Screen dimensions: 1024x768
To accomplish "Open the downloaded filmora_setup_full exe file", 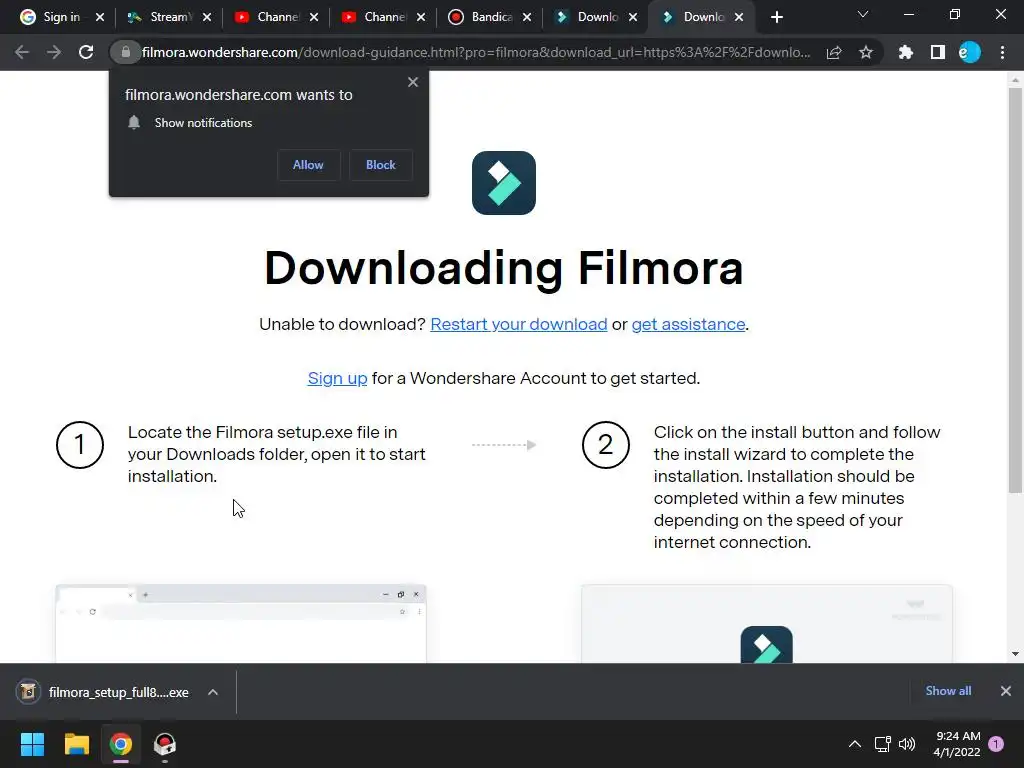I will click(104, 692).
